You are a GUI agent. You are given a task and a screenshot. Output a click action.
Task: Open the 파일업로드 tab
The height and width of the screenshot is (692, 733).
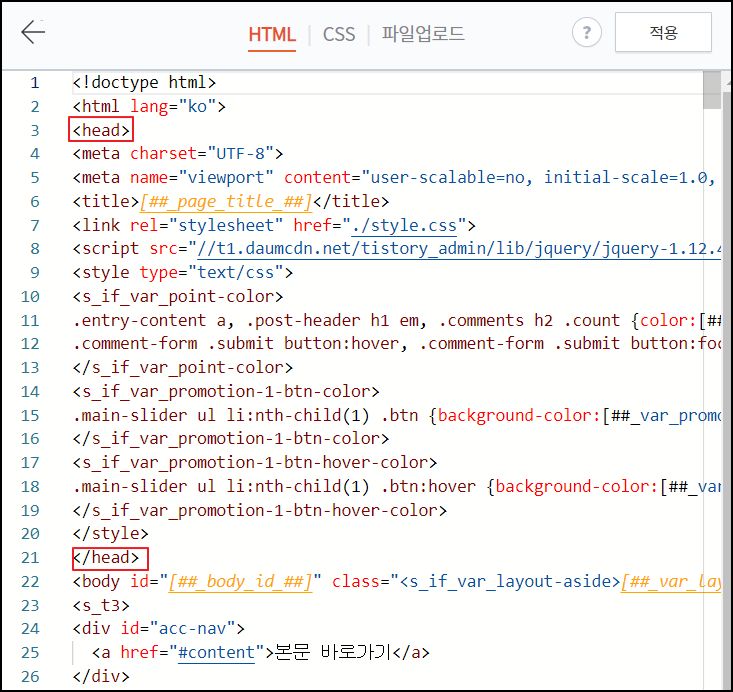coord(423,34)
